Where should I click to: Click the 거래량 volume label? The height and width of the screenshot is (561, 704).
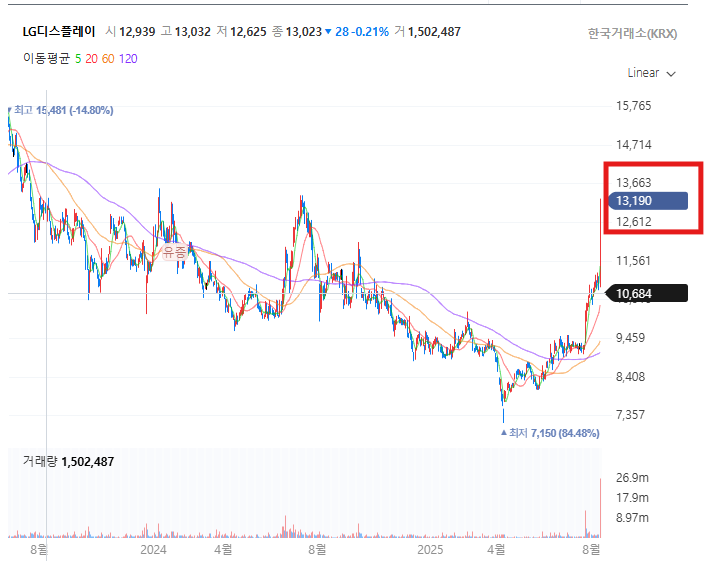[40, 461]
